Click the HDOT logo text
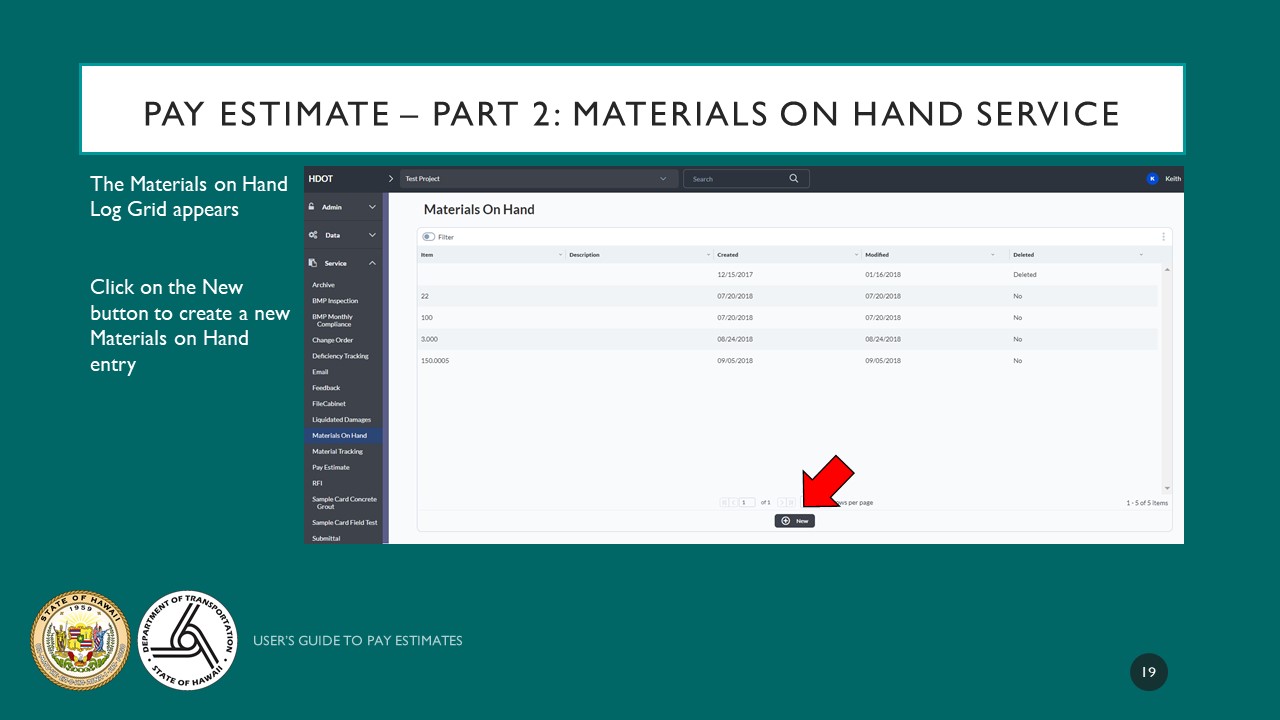Screen dimensions: 1280x720 321,179
